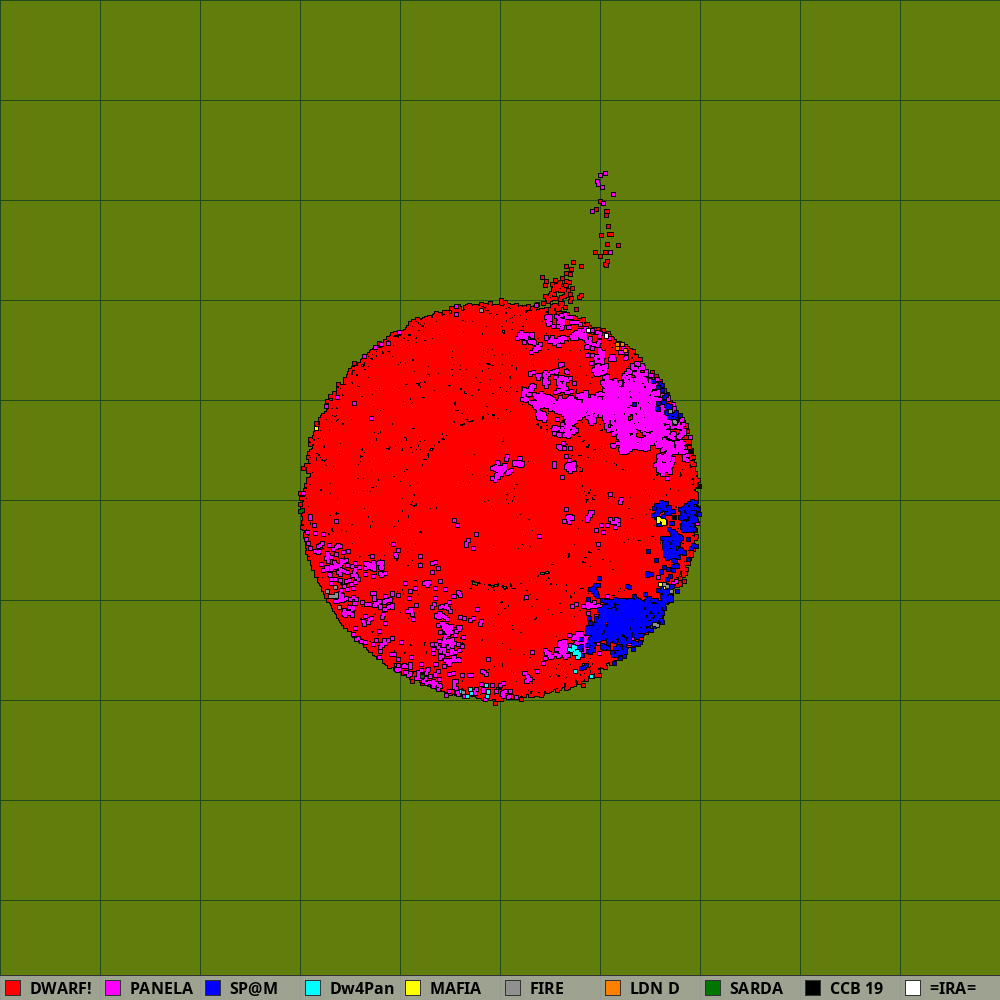Image resolution: width=1000 pixels, height=1000 pixels.
Task: Select the "MAFIA" legend label
Action: click(x=455, y=989)
